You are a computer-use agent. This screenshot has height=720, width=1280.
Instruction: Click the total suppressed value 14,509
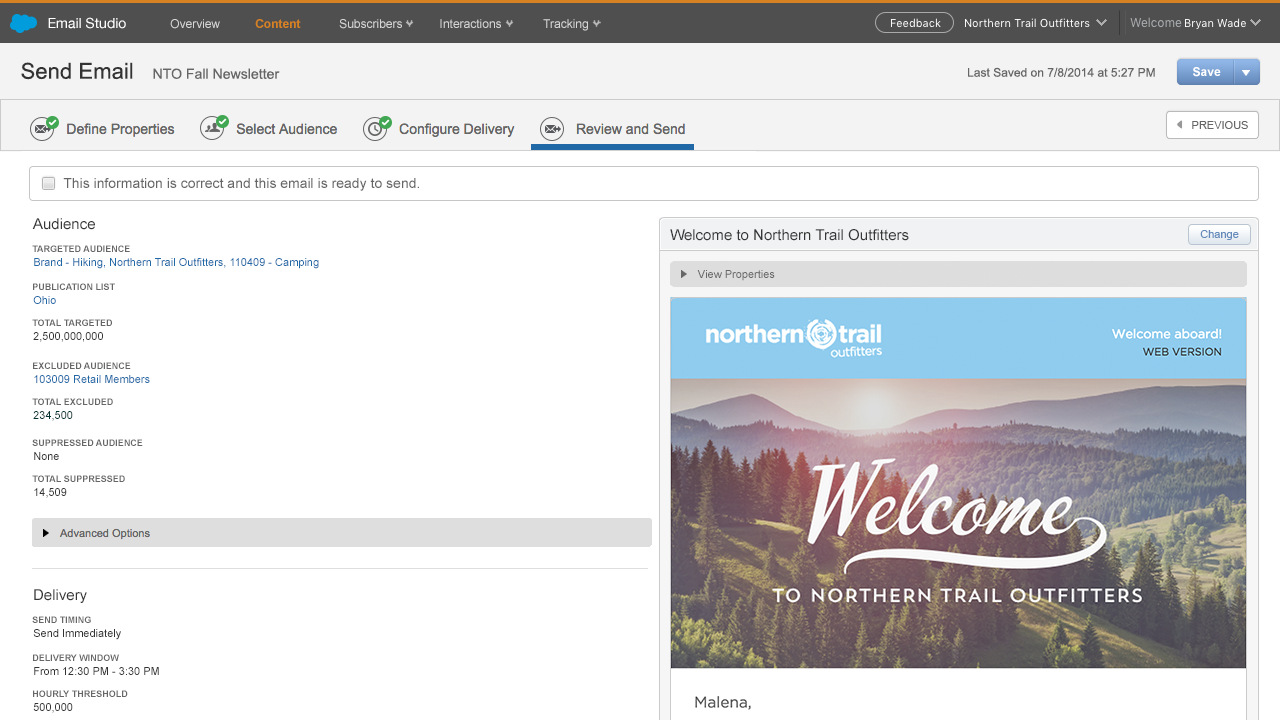[50, 492]
